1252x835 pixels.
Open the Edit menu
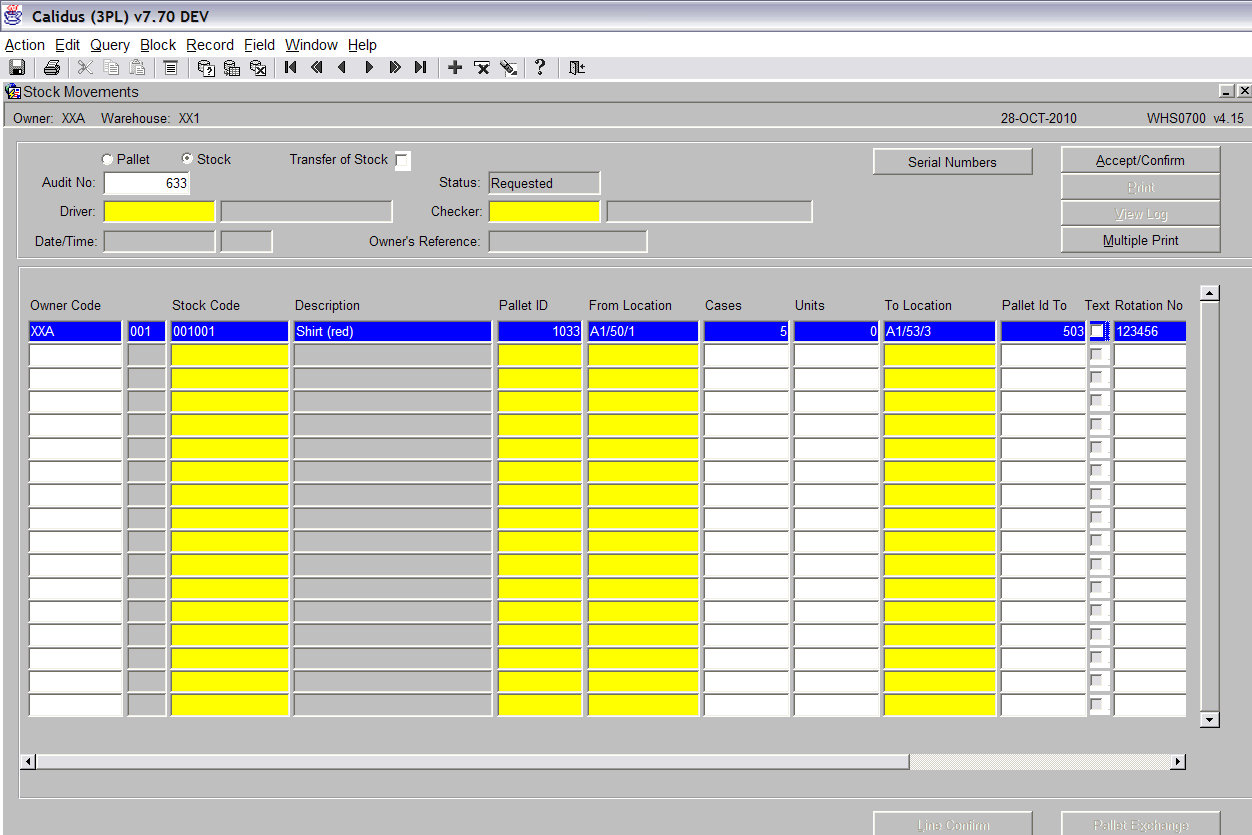[x=68, y=45]
